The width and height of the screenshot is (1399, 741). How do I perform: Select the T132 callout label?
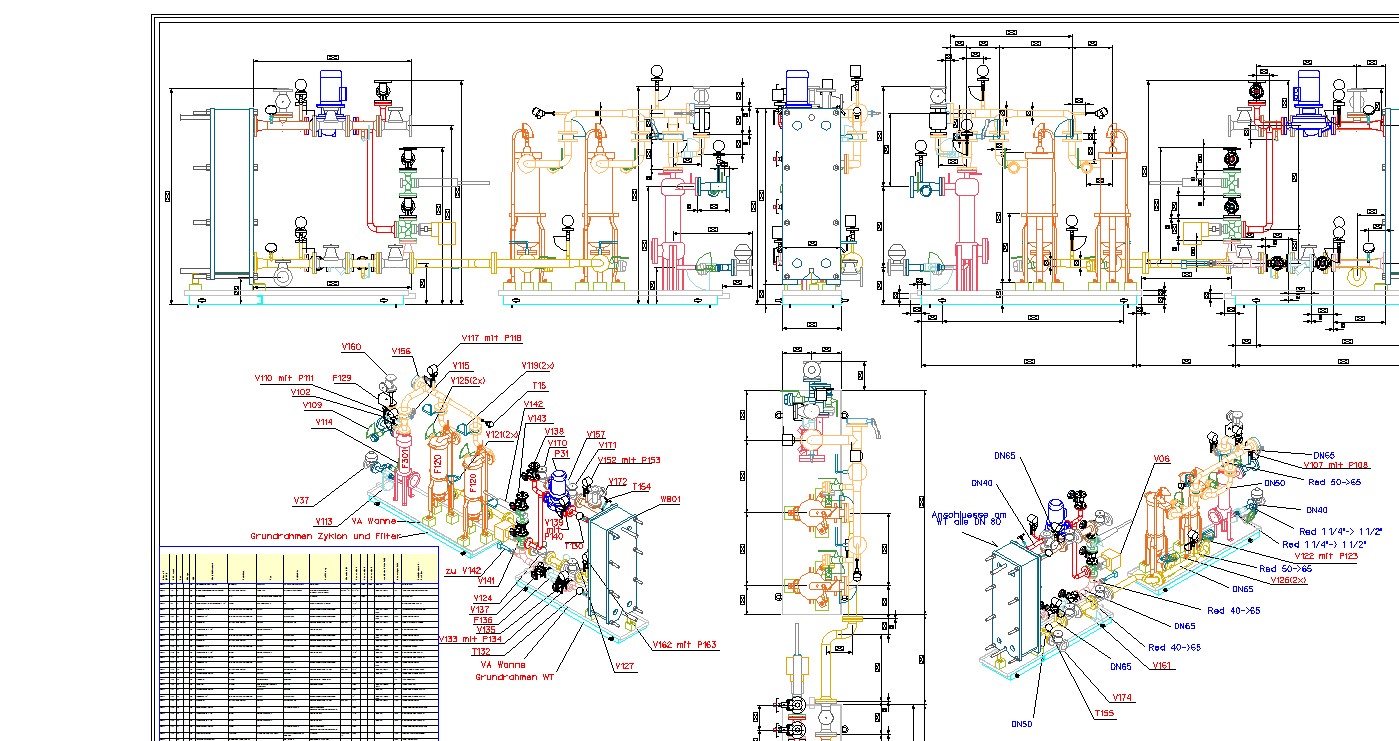[480, 651]
